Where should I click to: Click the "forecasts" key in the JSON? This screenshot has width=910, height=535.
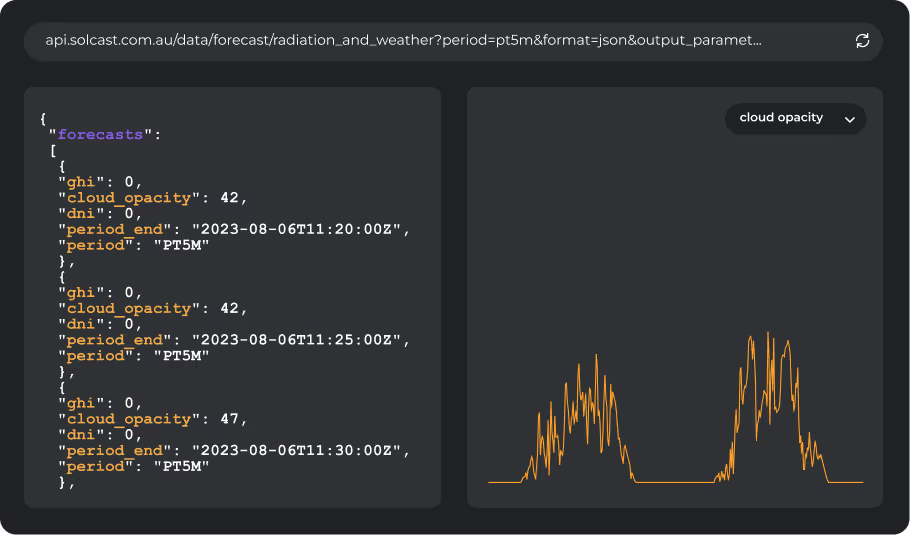100,134
